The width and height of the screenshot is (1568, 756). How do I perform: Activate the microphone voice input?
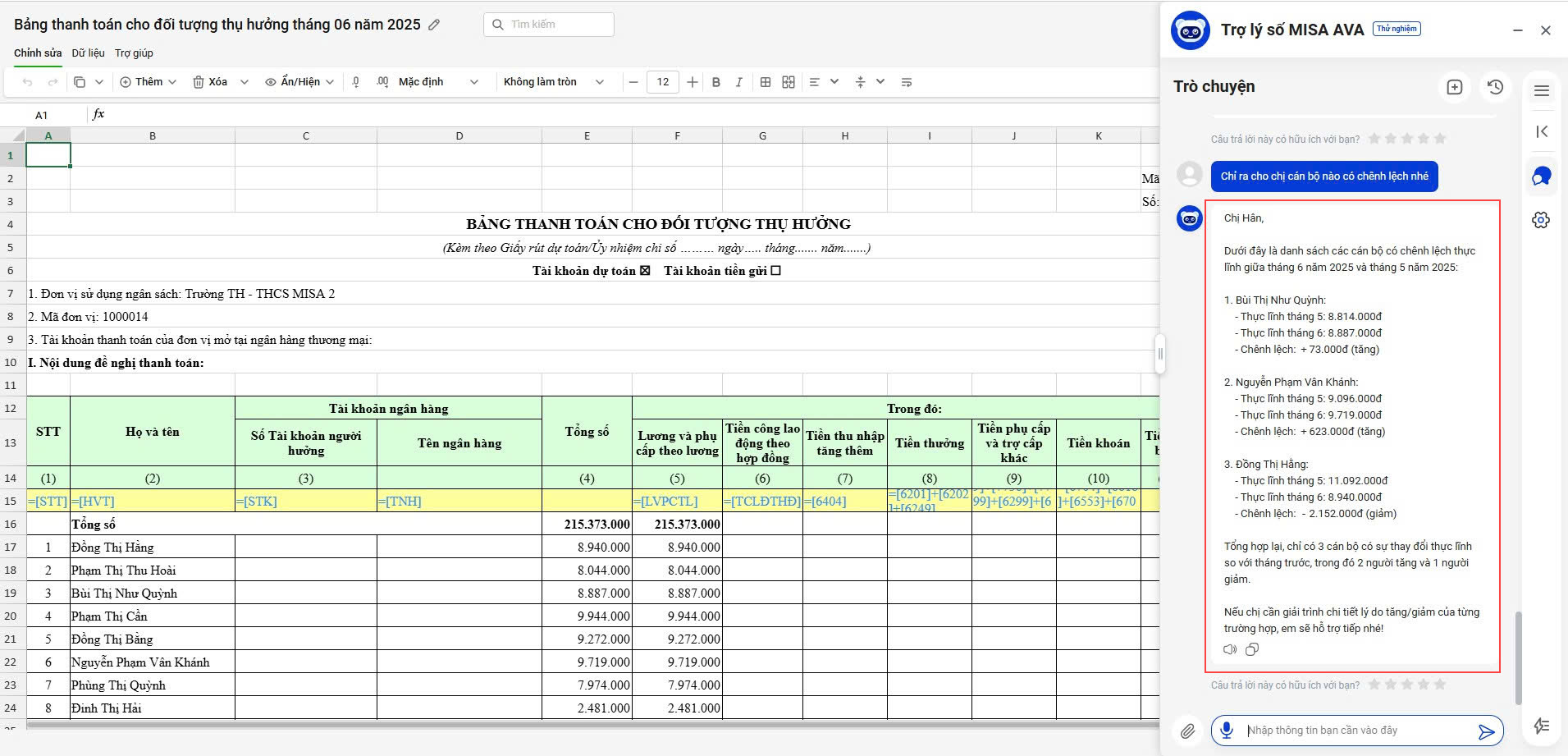point(1227,730)
